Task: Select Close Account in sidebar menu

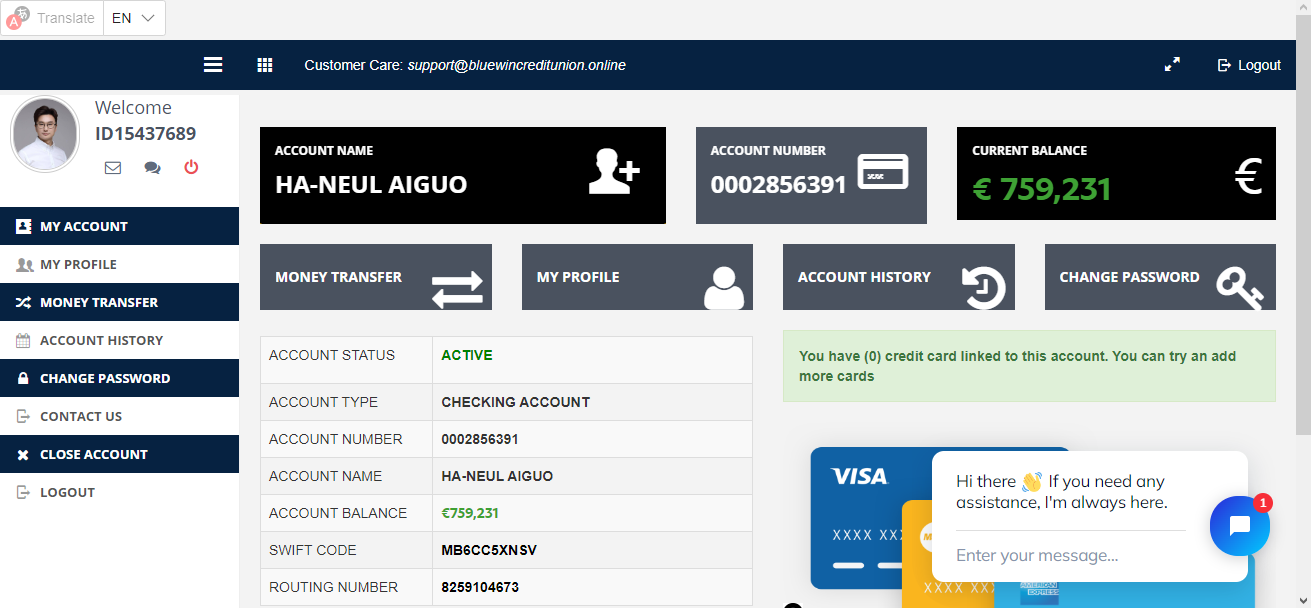Action: tap(93, 455)
